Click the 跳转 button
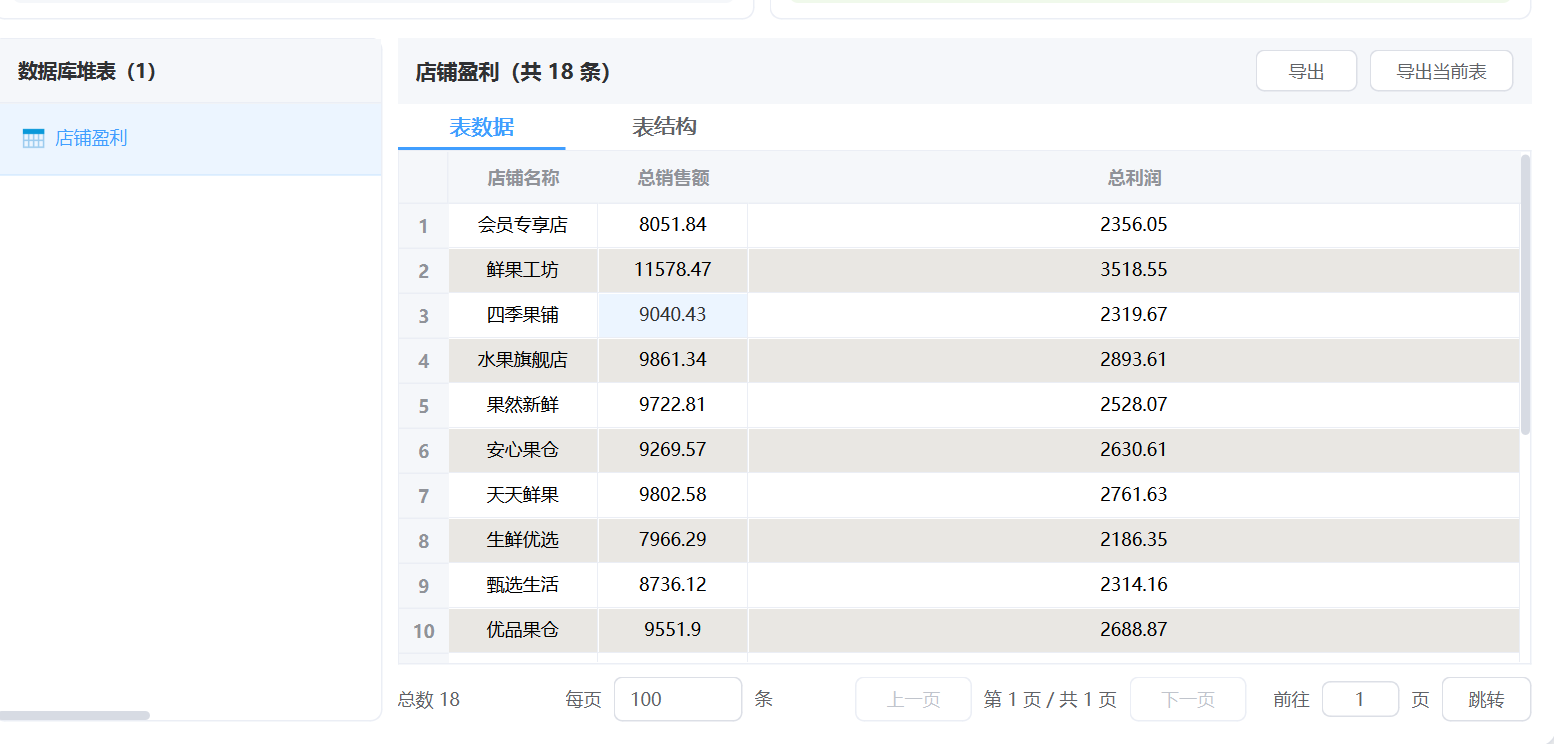The image size is (1554, 744). 1485,699
